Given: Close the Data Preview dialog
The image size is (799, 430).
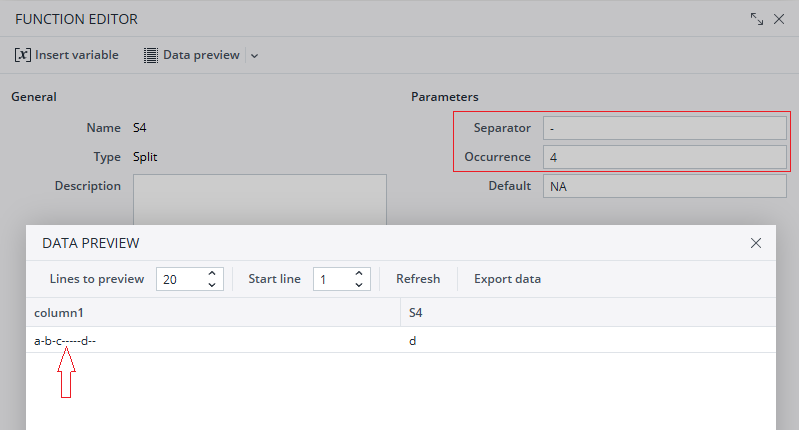Looking at the screenshot, I should coord(756,243).
